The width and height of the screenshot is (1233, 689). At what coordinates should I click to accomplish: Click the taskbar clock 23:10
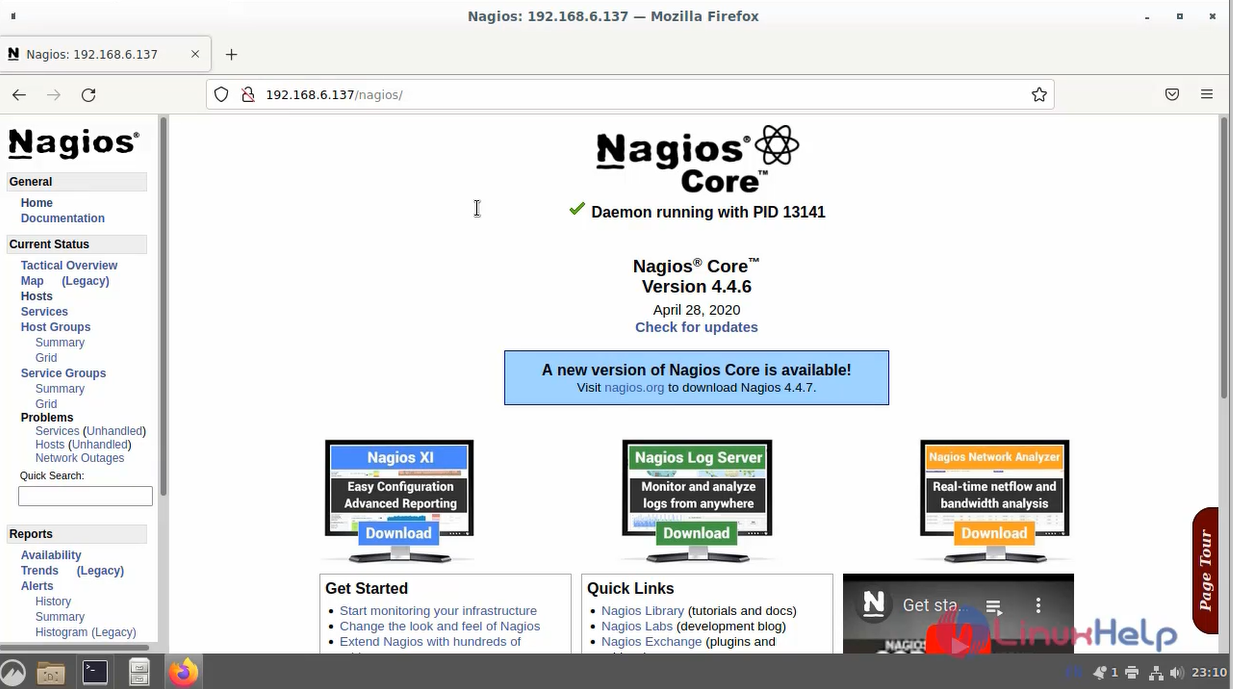coord(1209,673)
